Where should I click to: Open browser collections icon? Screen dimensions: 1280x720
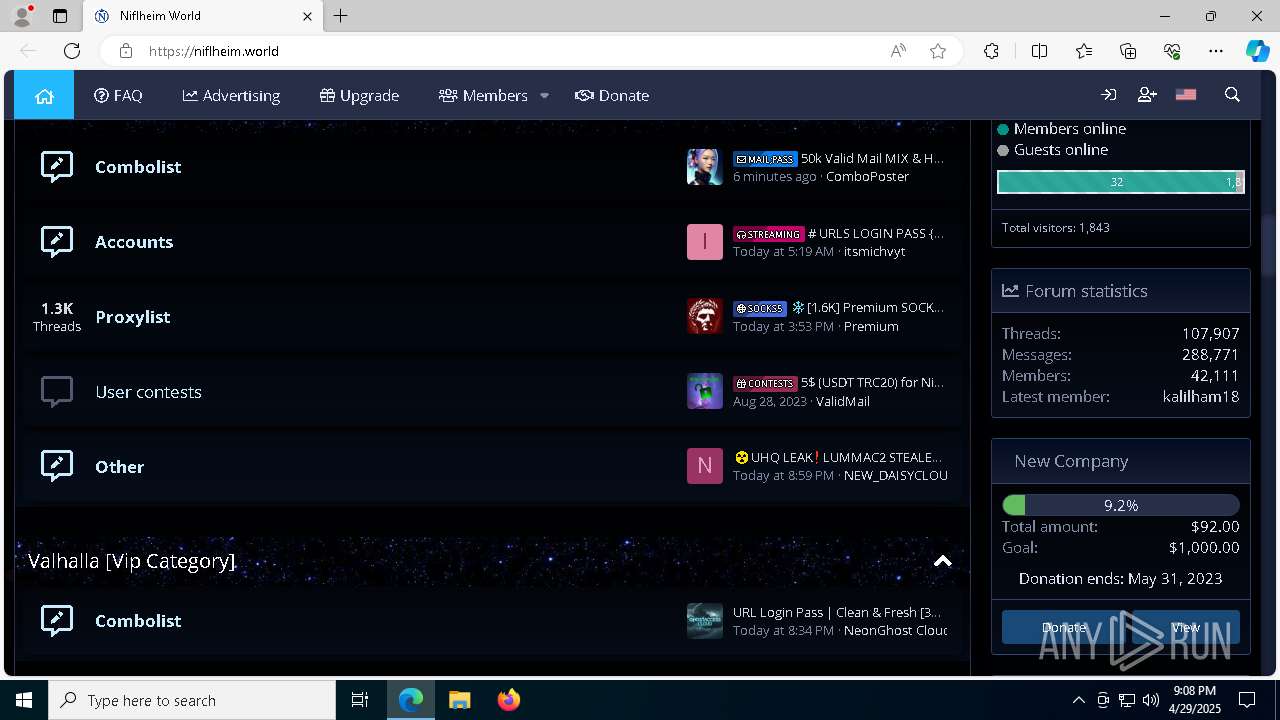pyautogui.click(x=1128, y=51)
